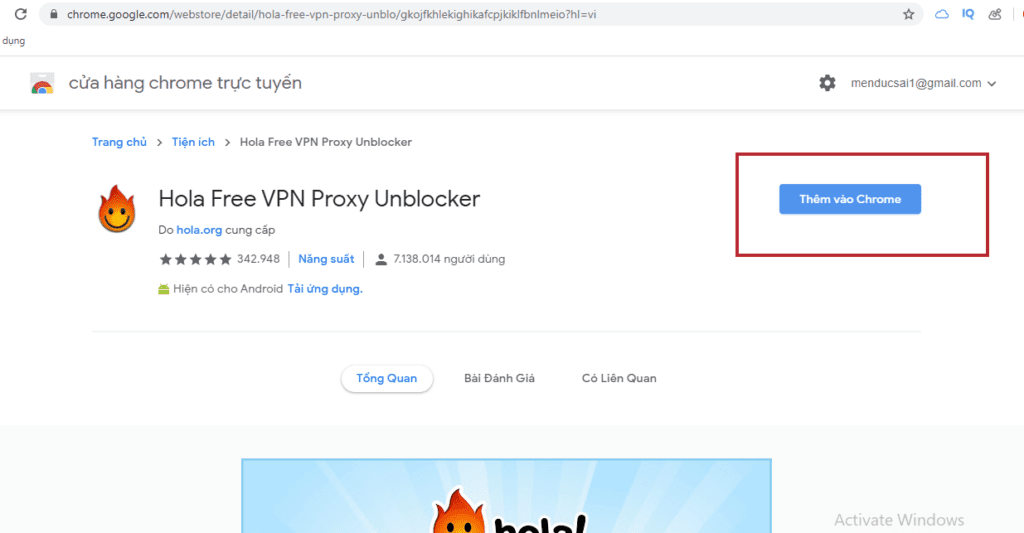
Task: Click the Hola flame extension icon
Action: point(117,209)
